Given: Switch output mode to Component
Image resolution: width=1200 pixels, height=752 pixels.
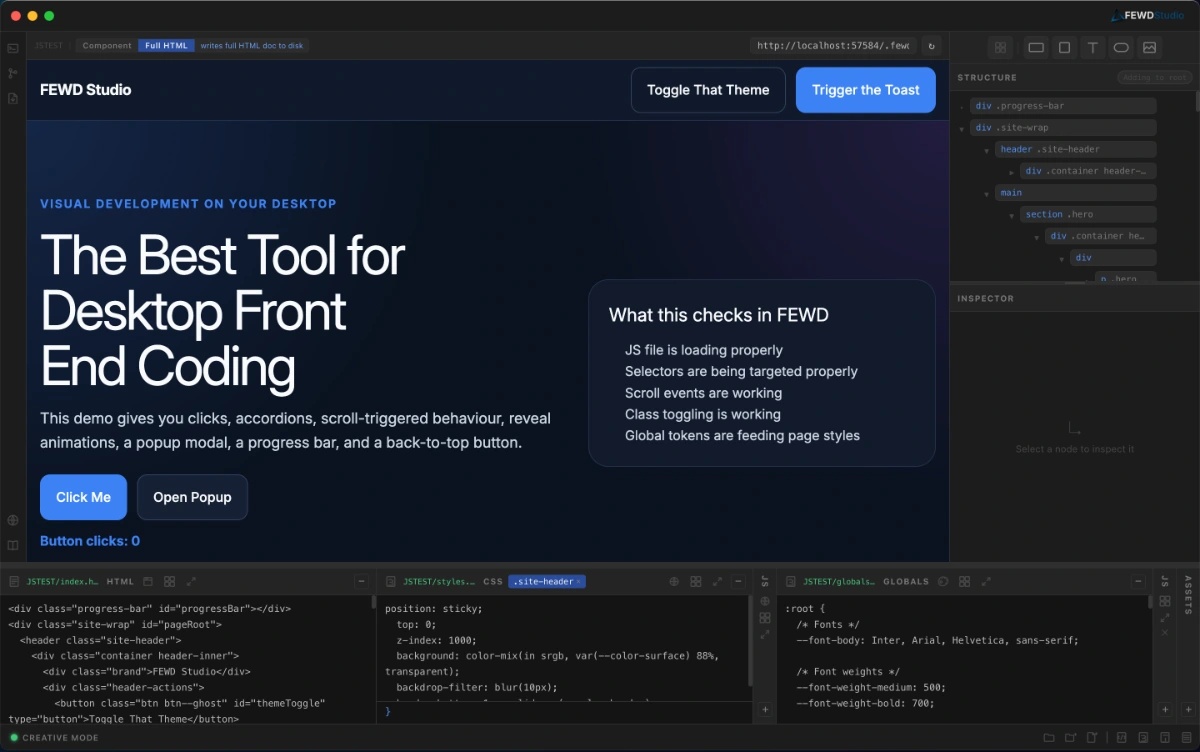Looking at the screenshot, I should pos(107,46).
